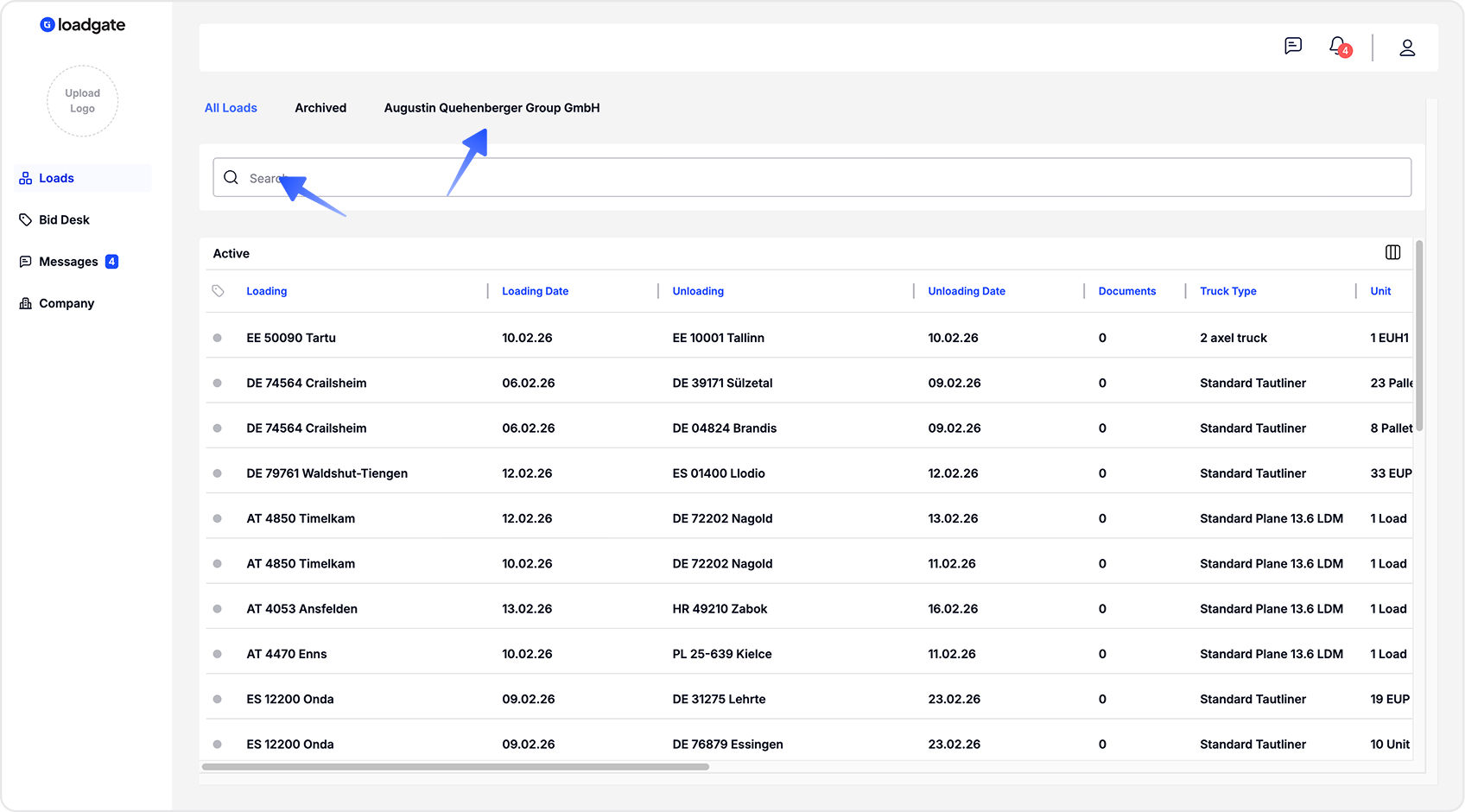Open the chat messages icon in header

point(1292,47)
